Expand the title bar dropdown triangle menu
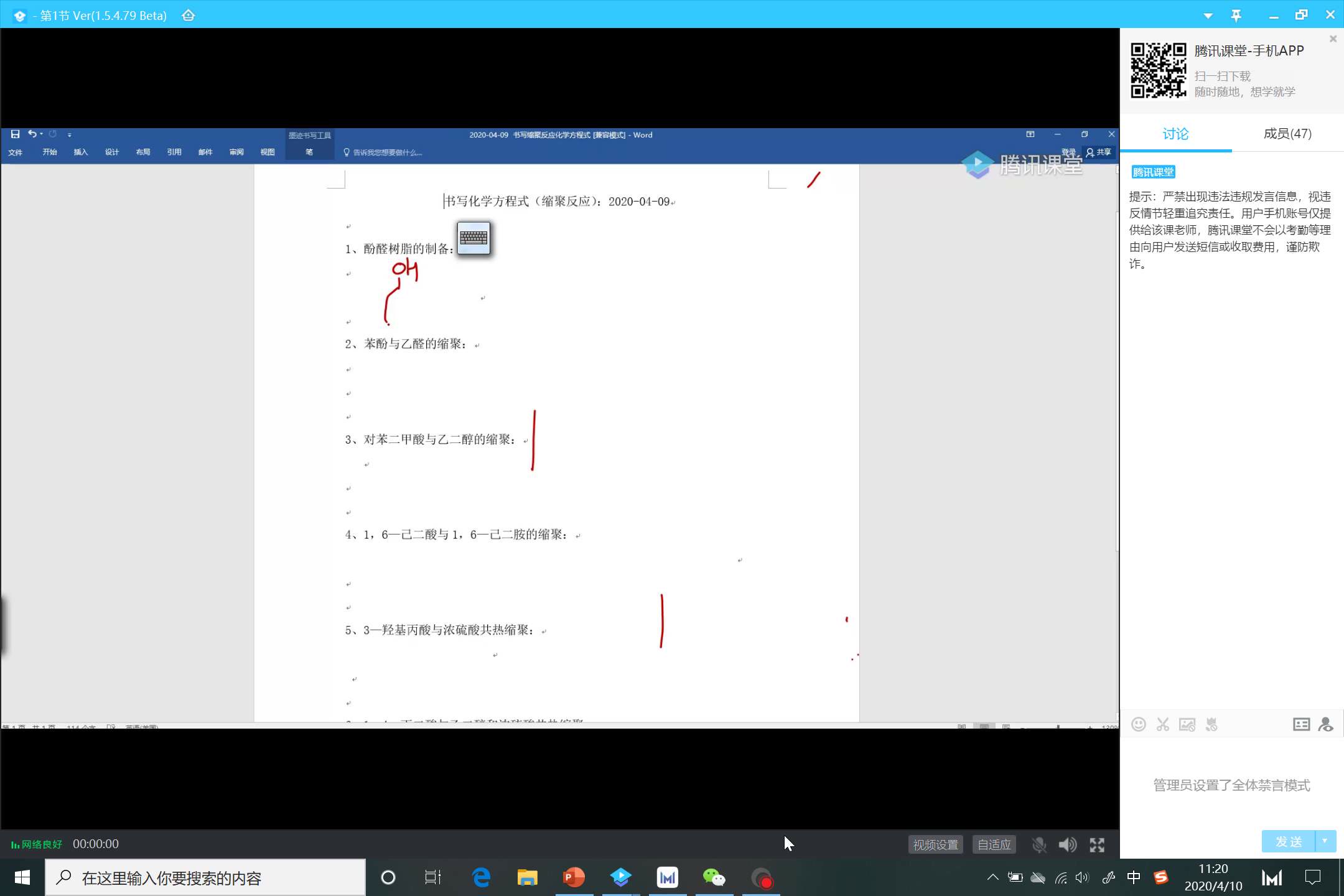Screen dimensions: 1344x896 1208,16
